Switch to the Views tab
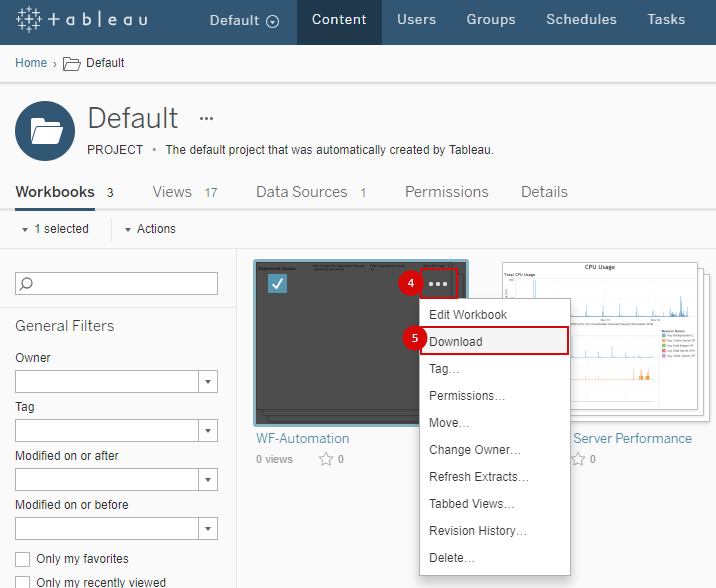 [x=172, y=192]
